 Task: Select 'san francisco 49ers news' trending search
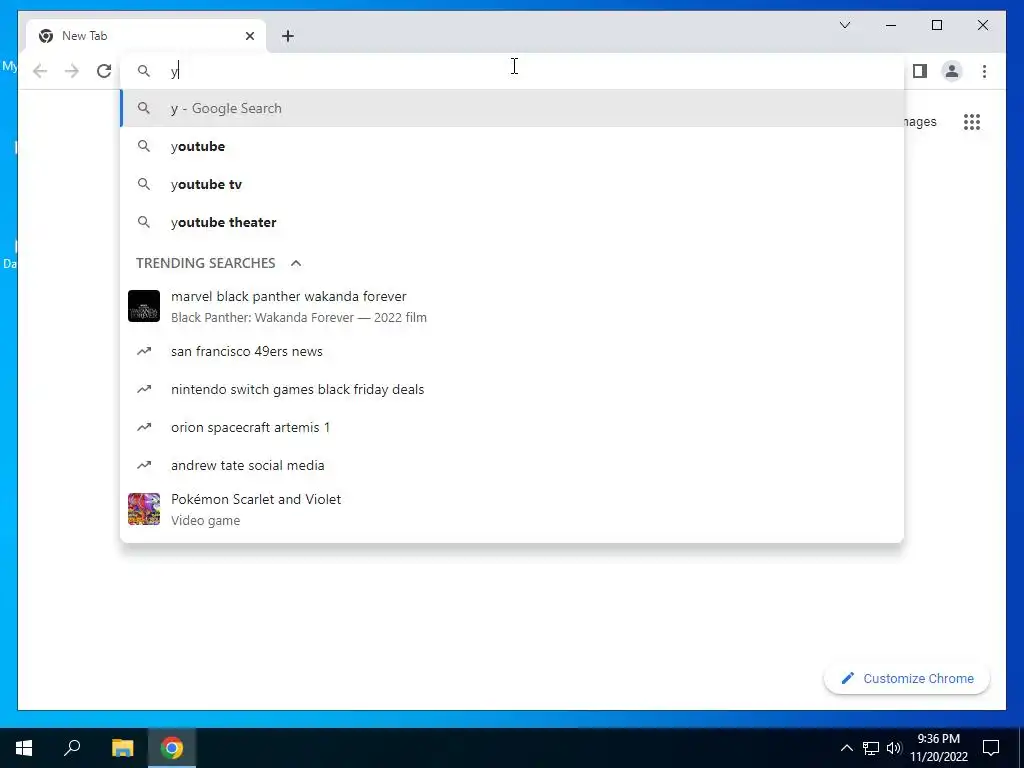[512, 351]
